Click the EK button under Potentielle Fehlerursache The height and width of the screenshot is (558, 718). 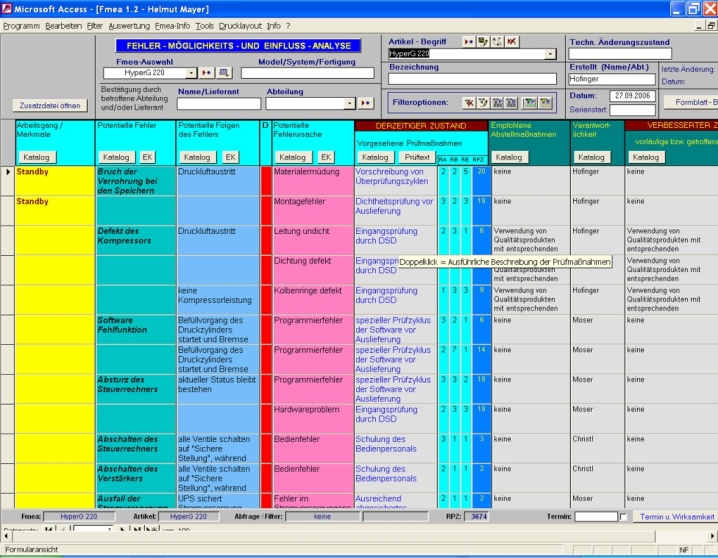[325, 157]
